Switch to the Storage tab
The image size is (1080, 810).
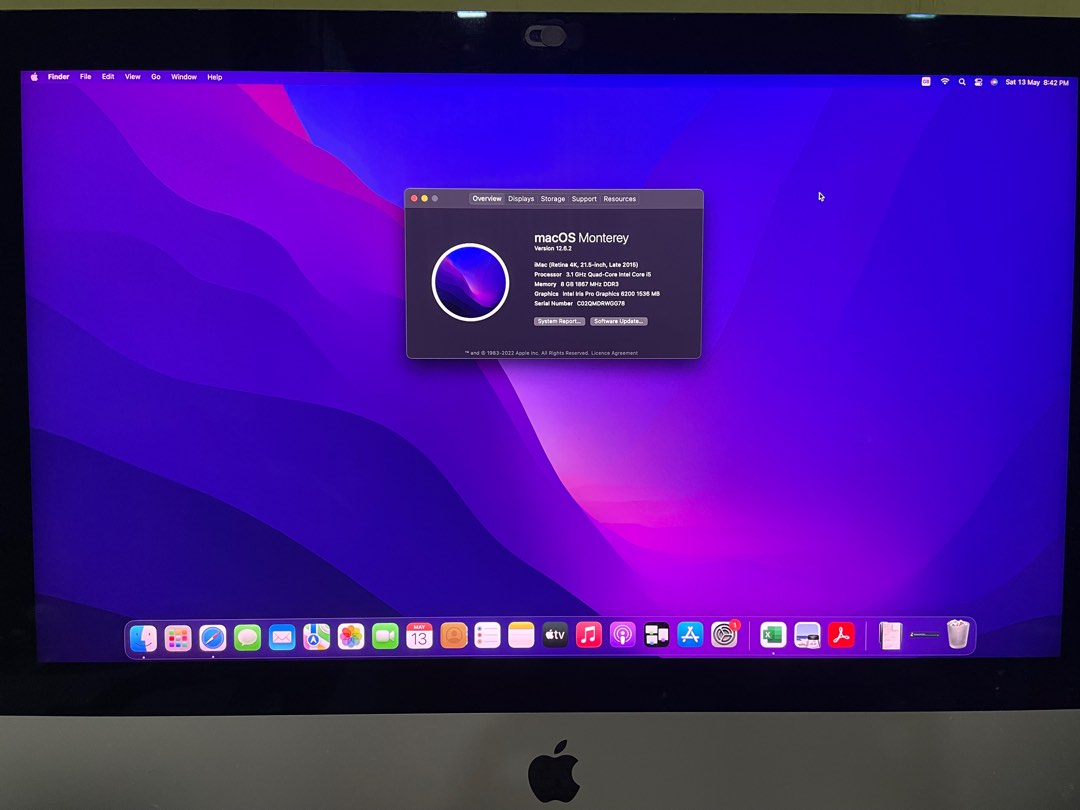click(553, 199)
